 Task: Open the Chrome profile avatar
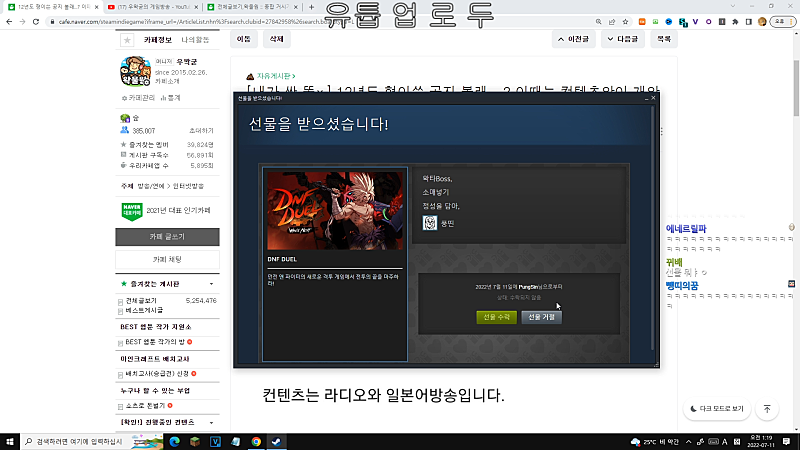click(x=762, y=22)
